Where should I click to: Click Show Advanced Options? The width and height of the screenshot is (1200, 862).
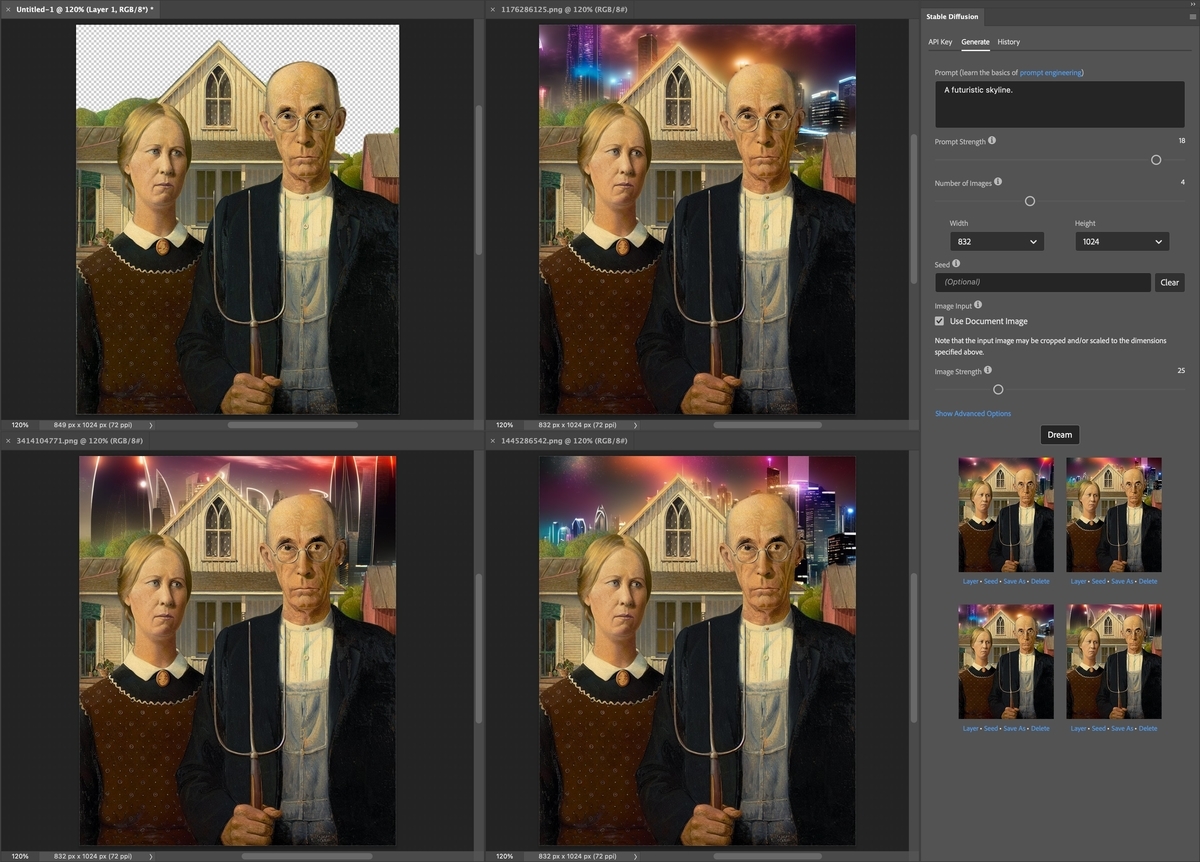coord(972,413)
